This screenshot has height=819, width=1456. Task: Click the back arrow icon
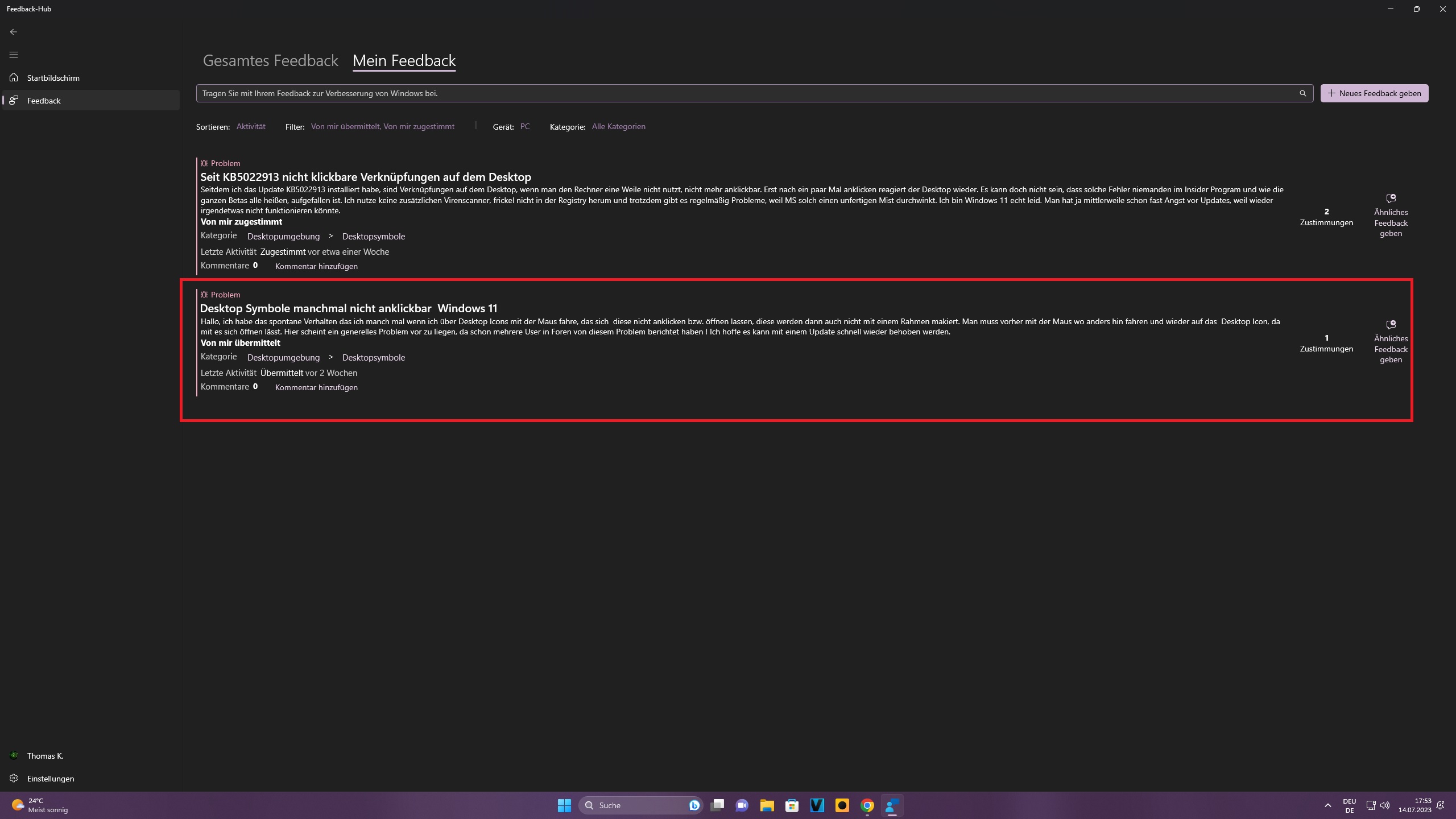[x=14, y=32]
